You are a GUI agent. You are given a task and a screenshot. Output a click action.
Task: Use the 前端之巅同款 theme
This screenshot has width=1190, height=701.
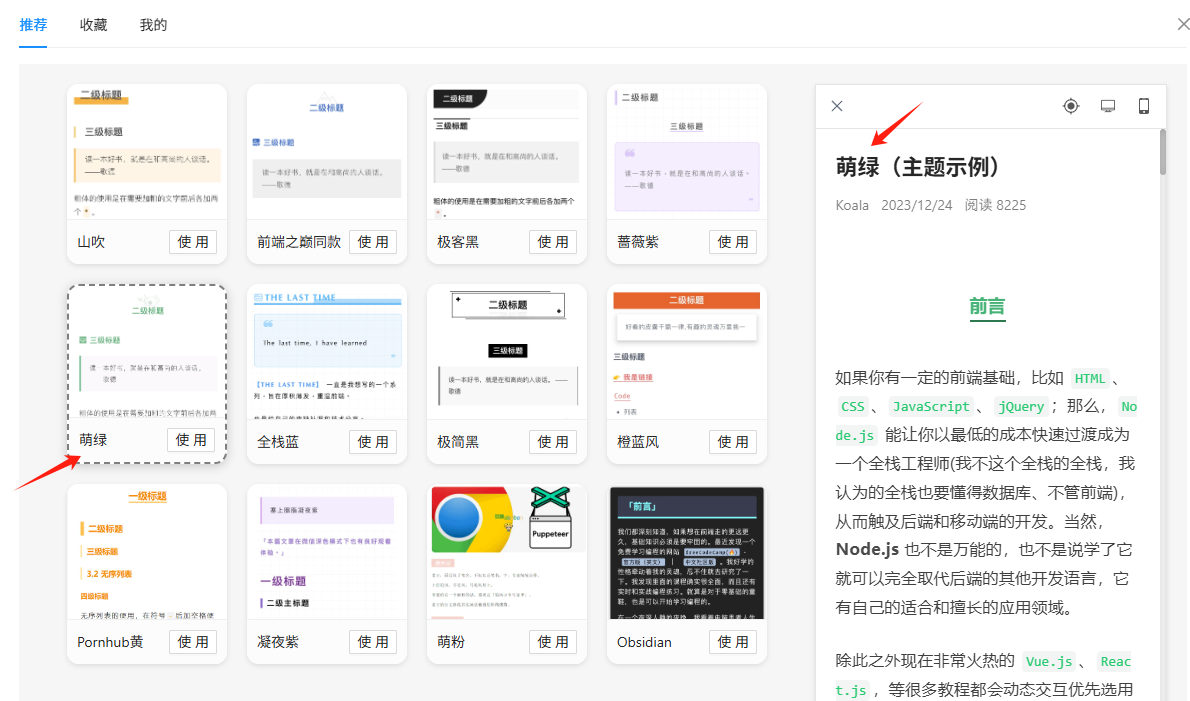pyautogui.click(x=373, y=242)
